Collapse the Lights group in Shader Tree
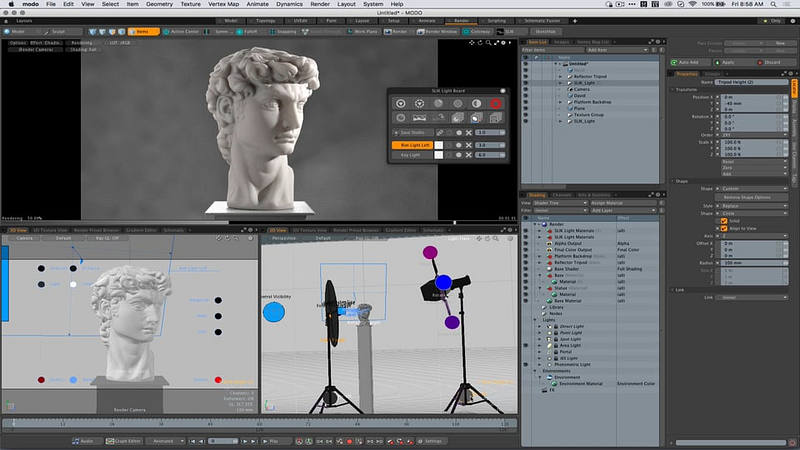Viewport: 800px width, 450px height. pyautogui.click(x=537, y=321)
